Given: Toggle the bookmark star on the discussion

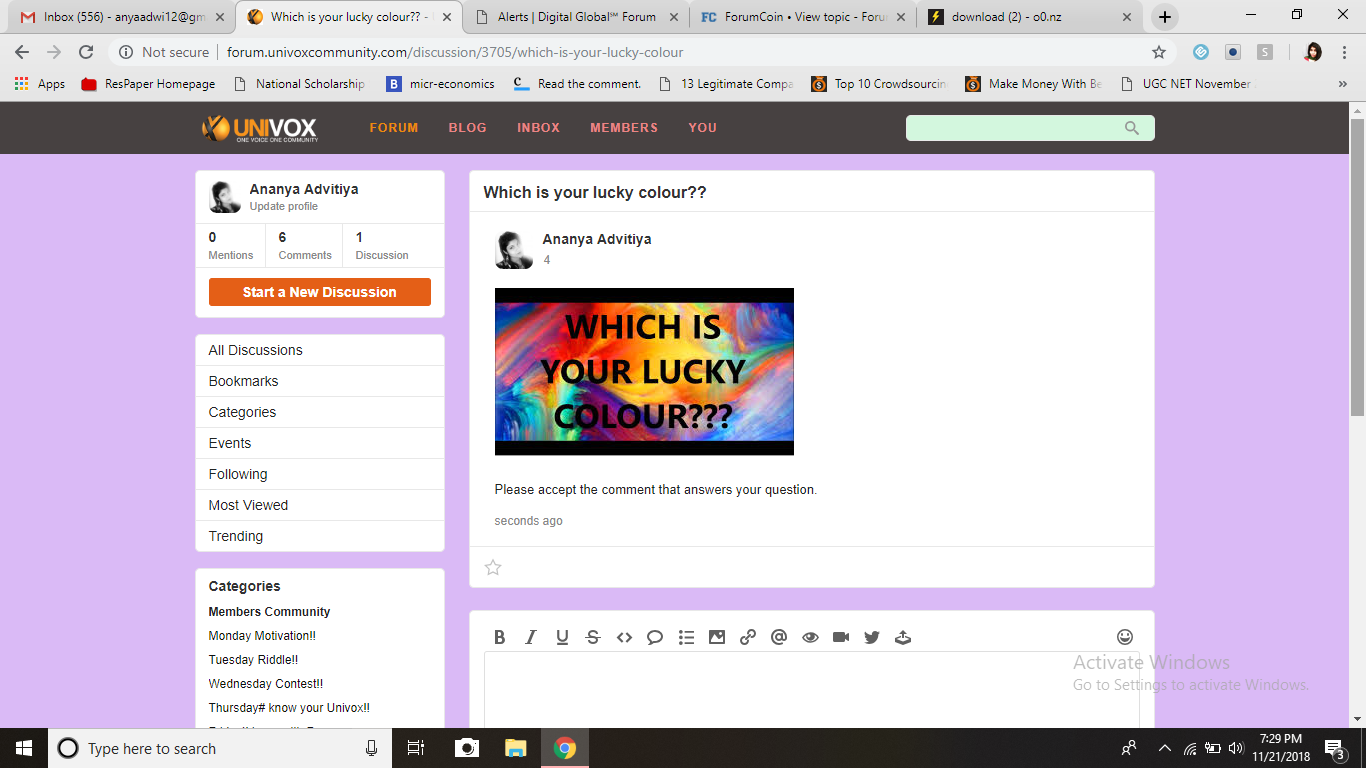Looking at the screenshot, I should pos(492,567).
